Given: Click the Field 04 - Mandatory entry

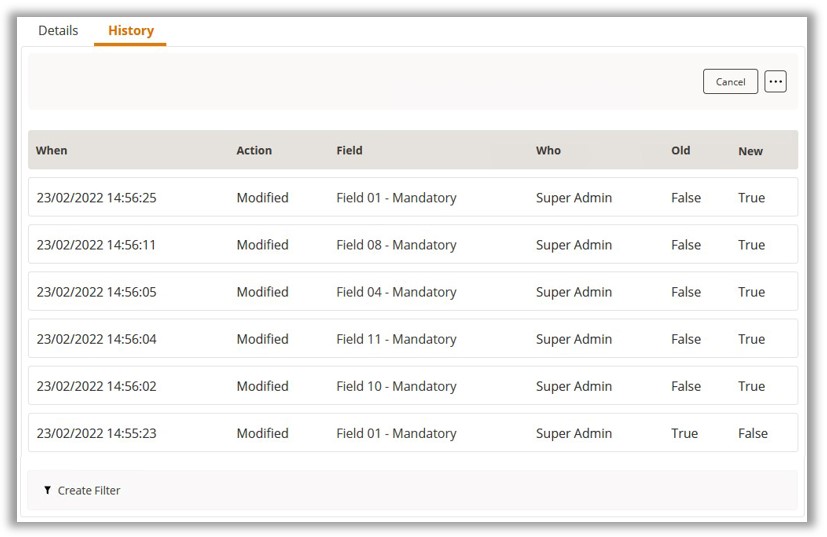Looking at the screenshot, I should point(396,292).
